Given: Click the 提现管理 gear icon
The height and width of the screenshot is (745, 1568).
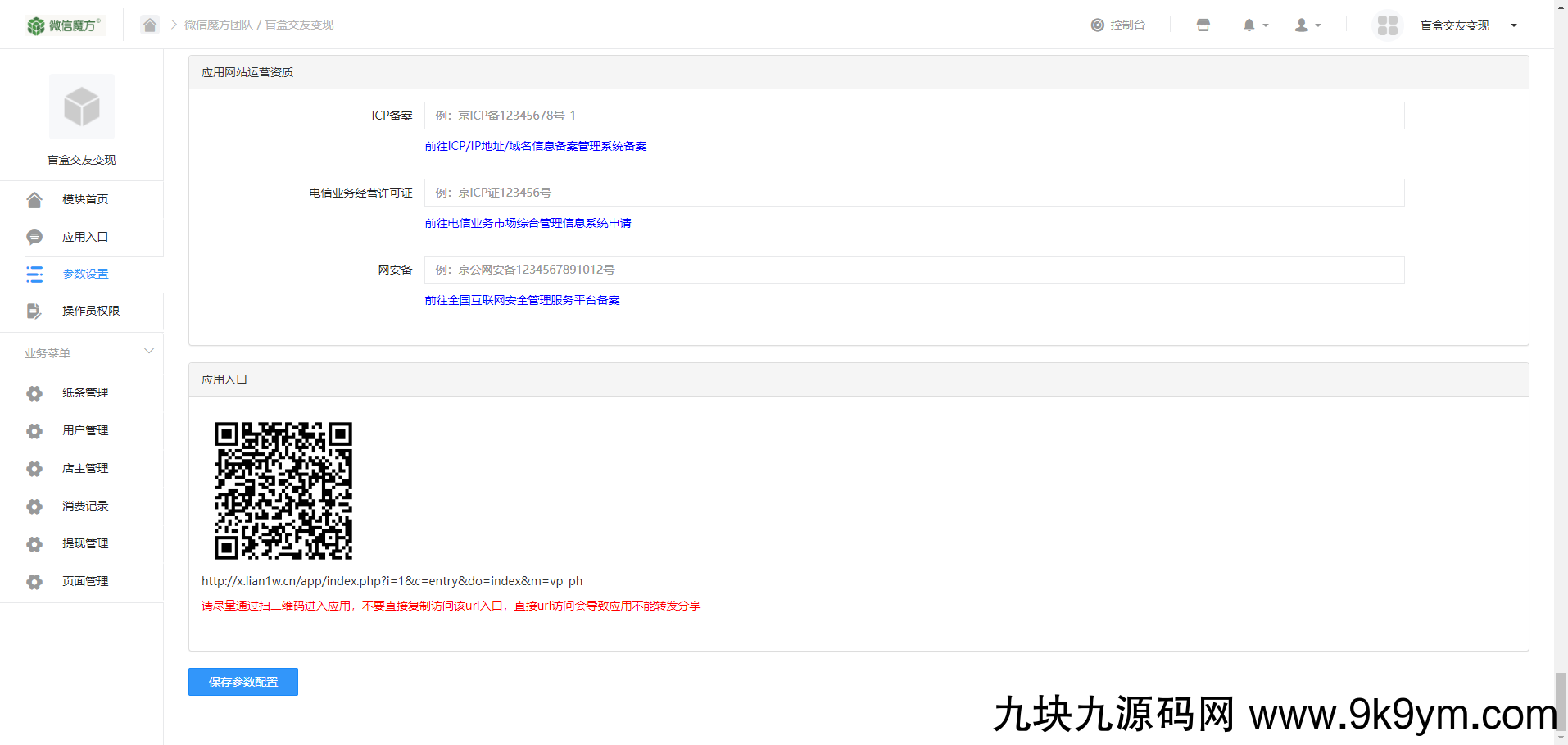Looking at the screenshot, I should point(34,543).
